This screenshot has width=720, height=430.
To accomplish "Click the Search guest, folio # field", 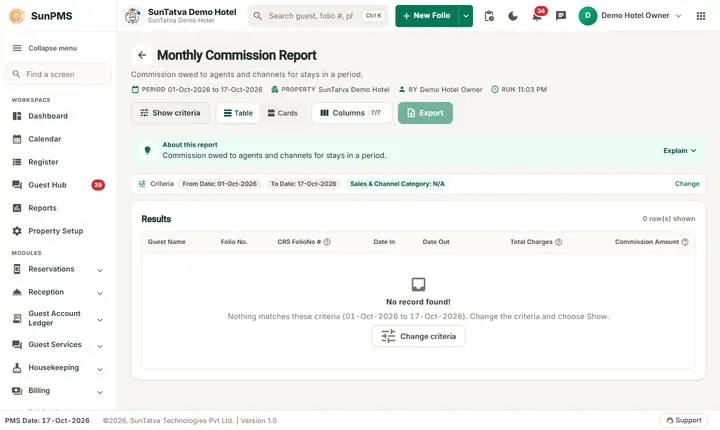I will [x=318, y=16].
